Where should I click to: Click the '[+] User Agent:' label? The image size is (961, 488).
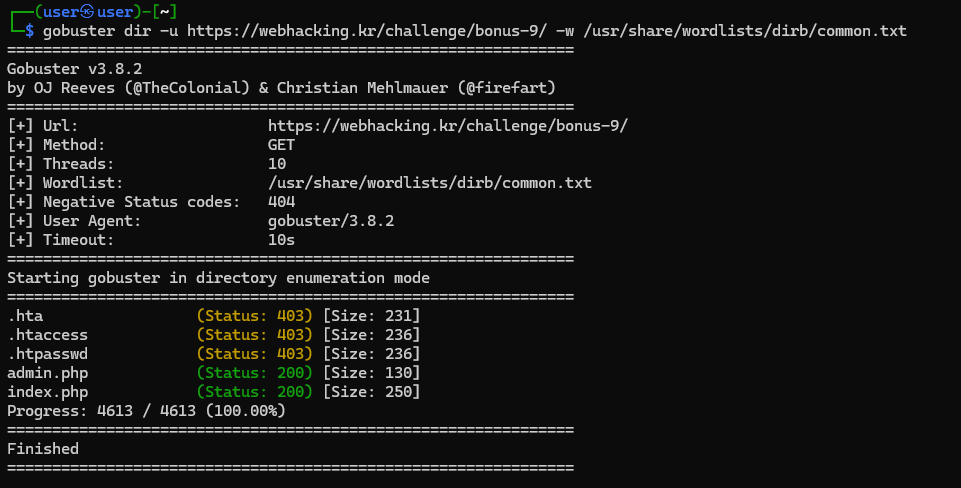74,221
